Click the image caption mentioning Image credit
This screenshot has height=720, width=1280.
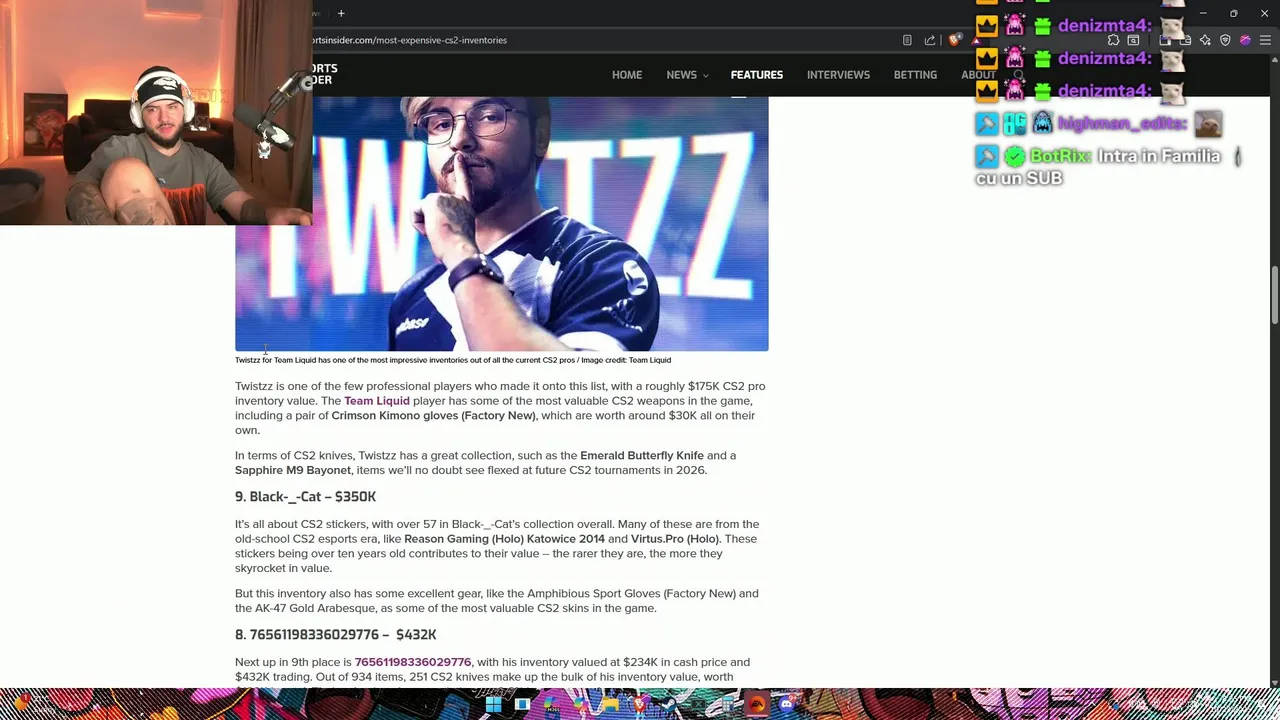point(453,360)
